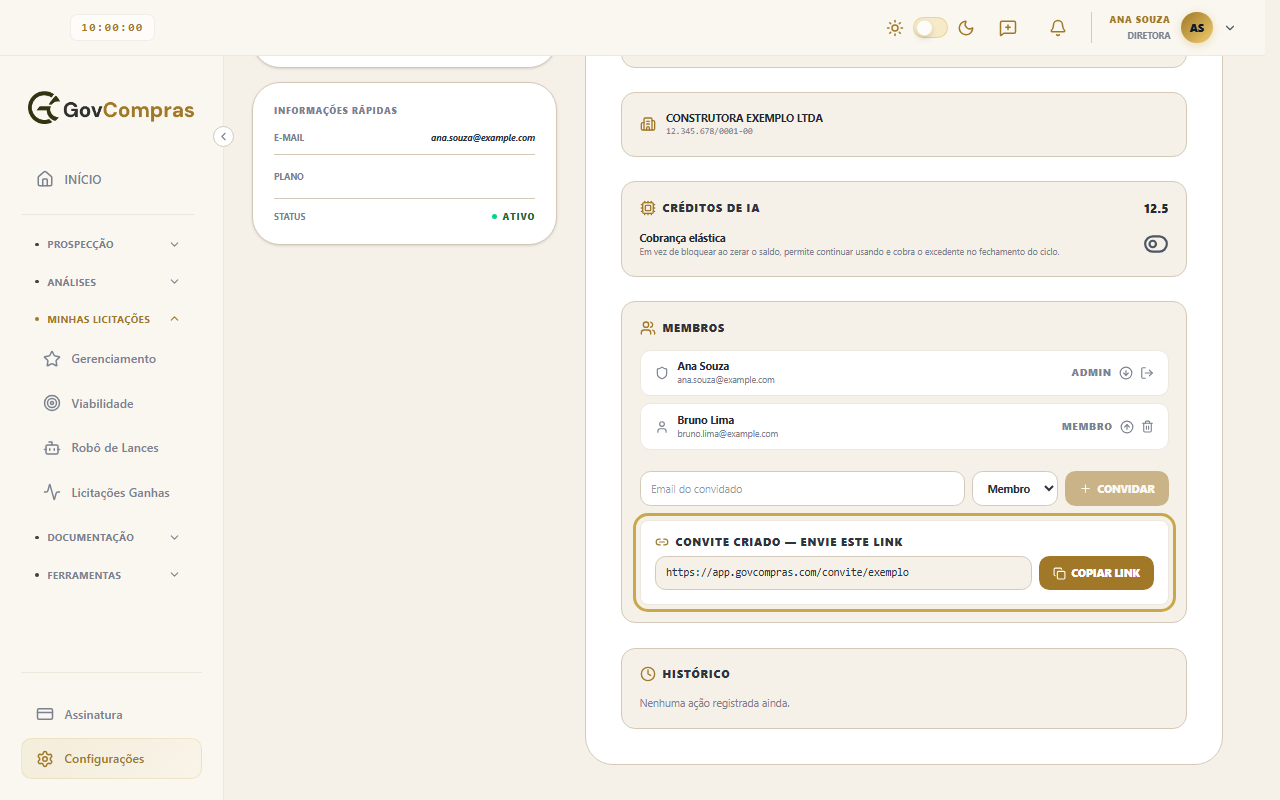Expand the Ferramentas section

coord(110,575)
